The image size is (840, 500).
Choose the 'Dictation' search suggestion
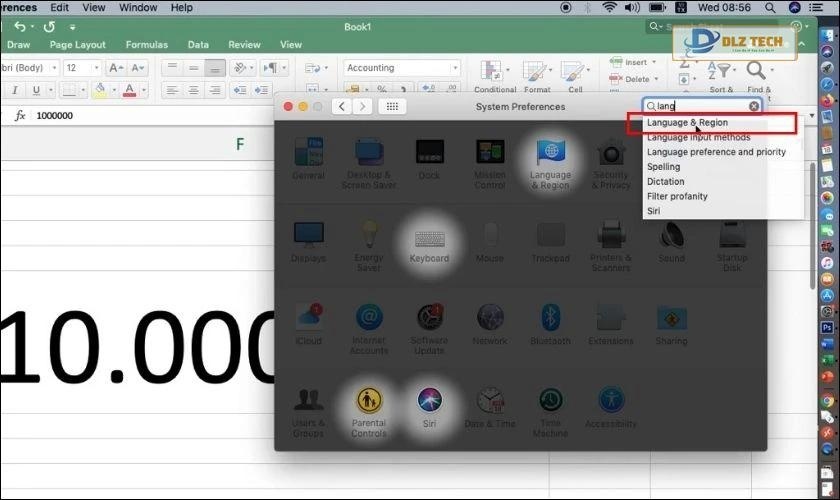(665, 182)
